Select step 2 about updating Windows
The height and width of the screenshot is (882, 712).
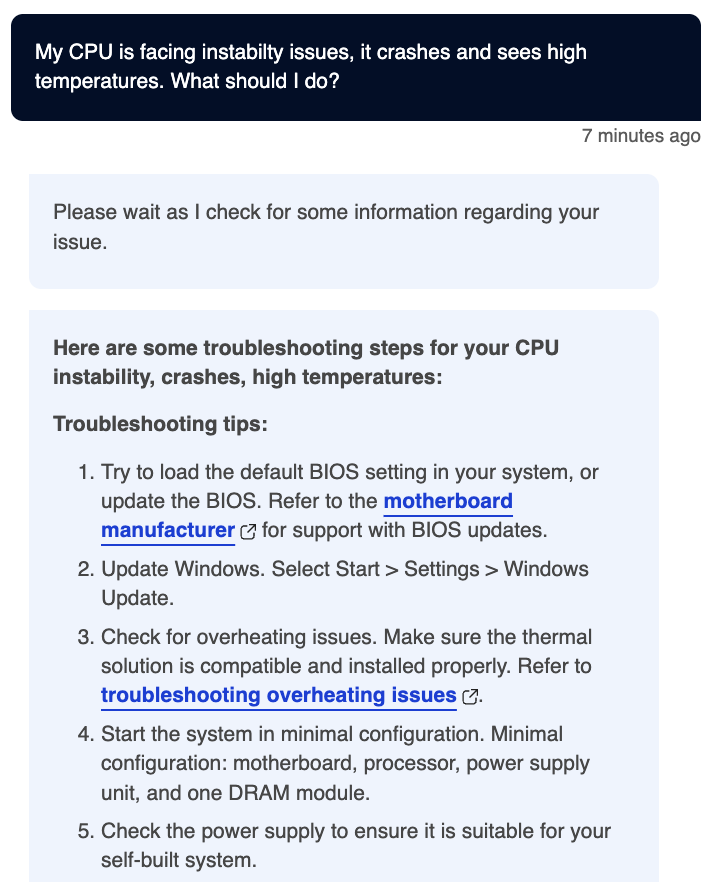coord(350,583)
